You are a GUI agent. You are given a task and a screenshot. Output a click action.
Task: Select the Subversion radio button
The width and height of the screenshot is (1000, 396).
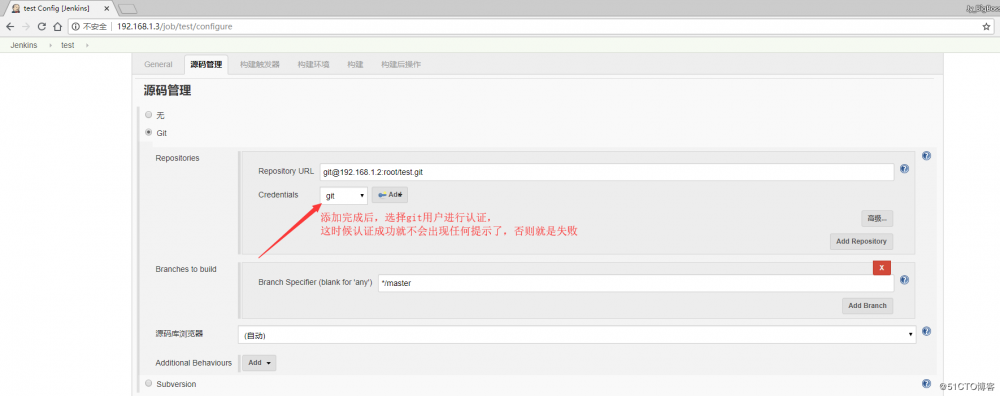click(149, 383)
